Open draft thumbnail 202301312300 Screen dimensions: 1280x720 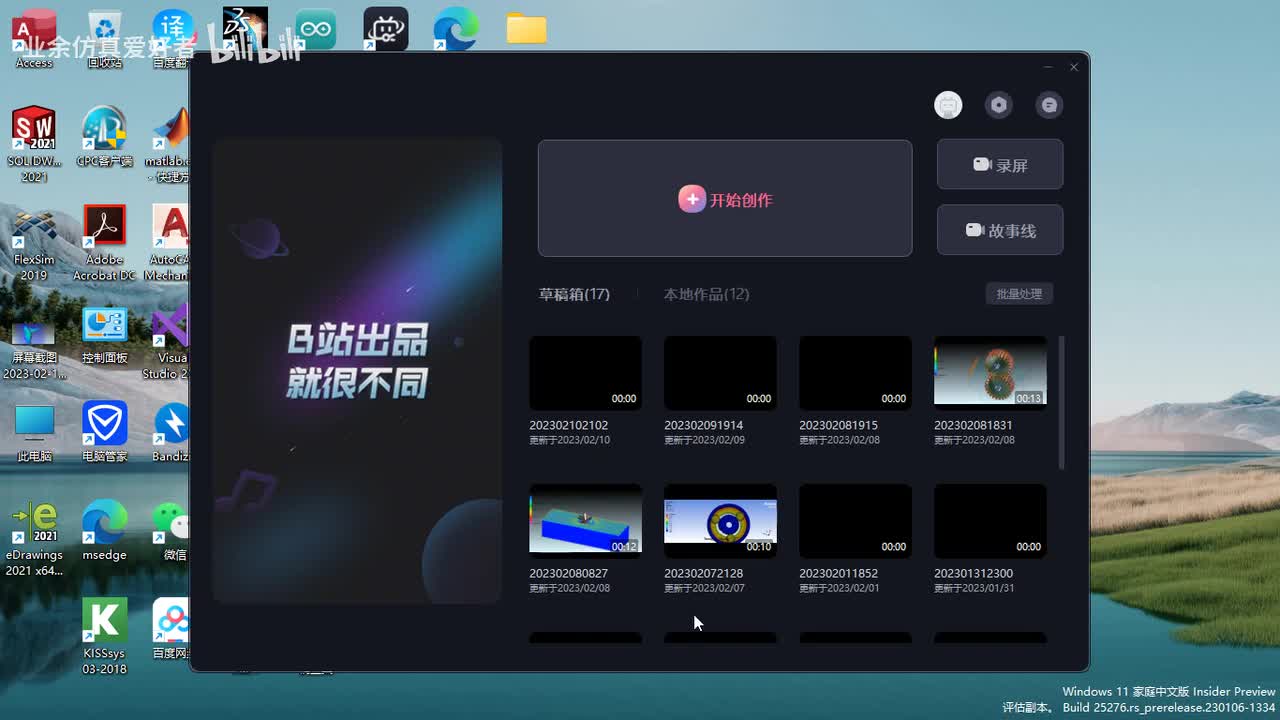[x=990, y=521]
